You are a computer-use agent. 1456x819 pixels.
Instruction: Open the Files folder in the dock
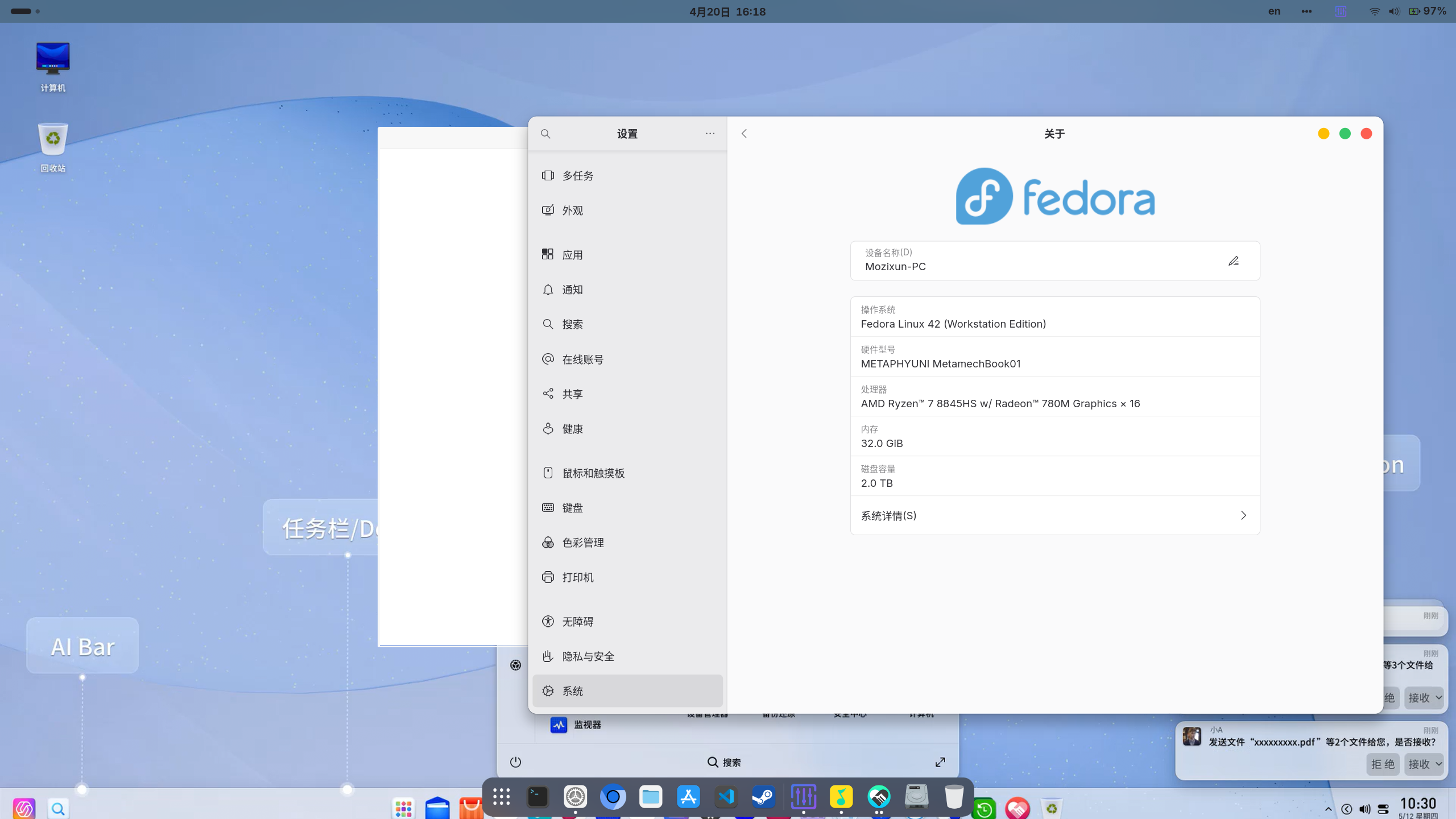coord(651,797)
